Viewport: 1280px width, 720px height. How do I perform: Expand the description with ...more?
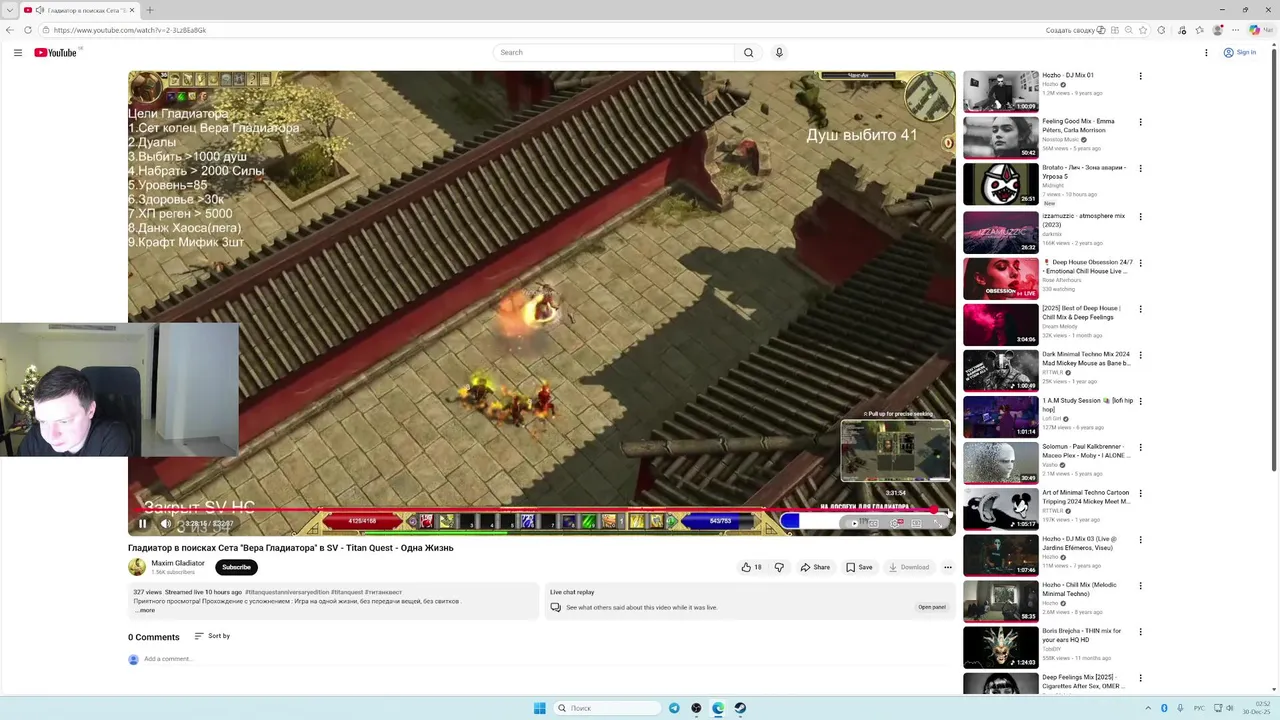click(145, 610)
